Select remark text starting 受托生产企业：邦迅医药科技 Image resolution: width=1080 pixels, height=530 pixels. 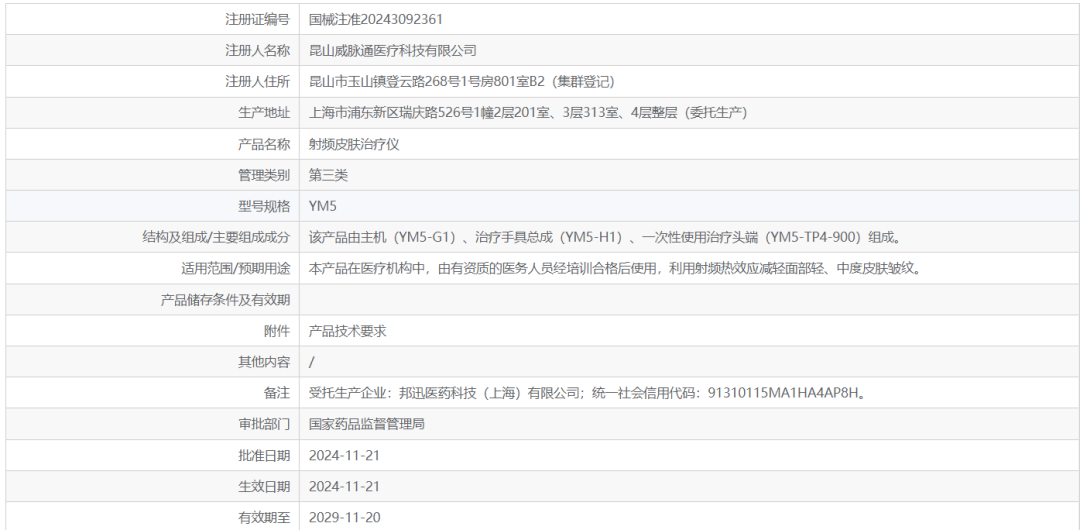587,393
